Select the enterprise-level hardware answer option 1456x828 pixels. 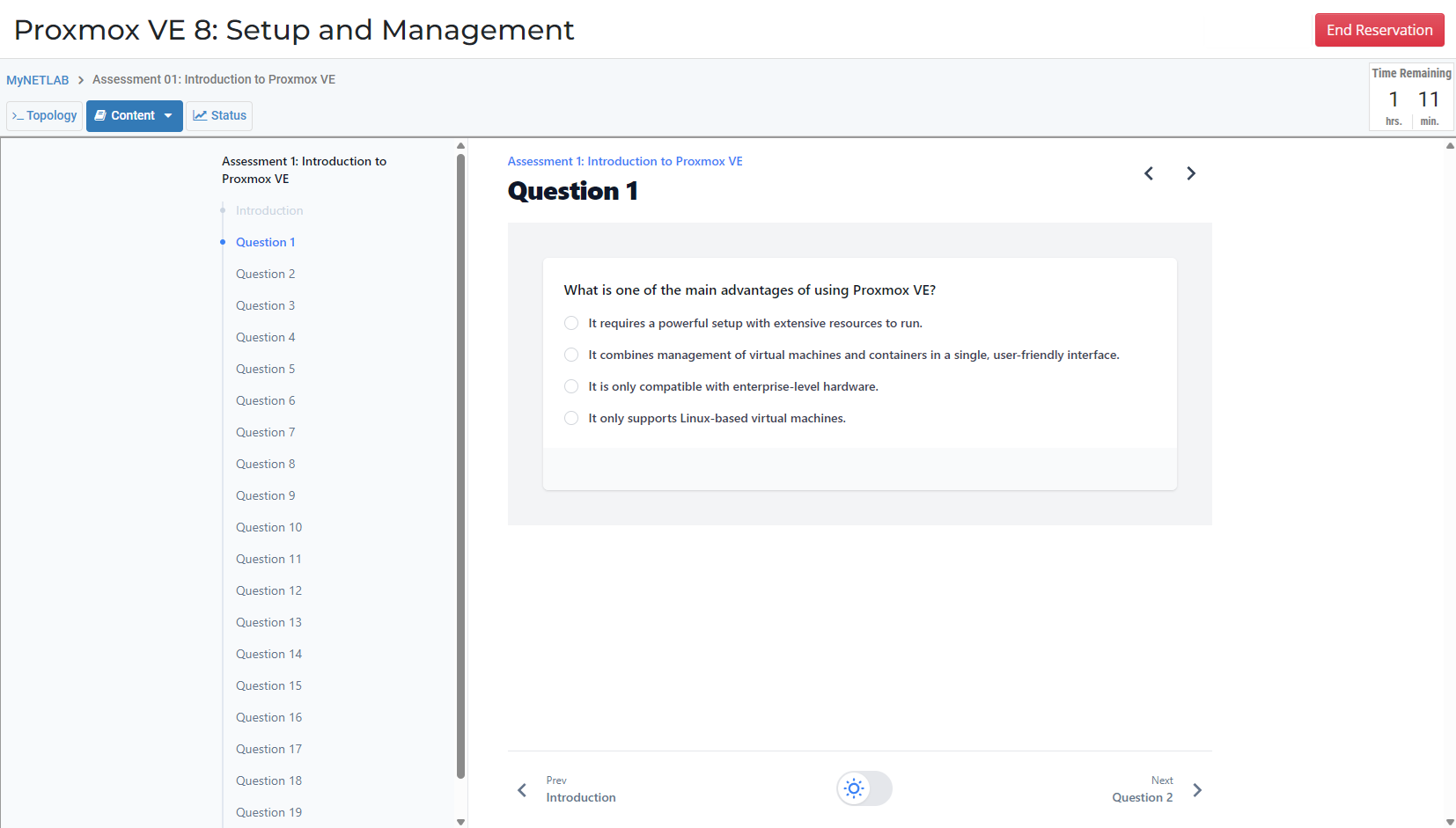pos(571,386)
